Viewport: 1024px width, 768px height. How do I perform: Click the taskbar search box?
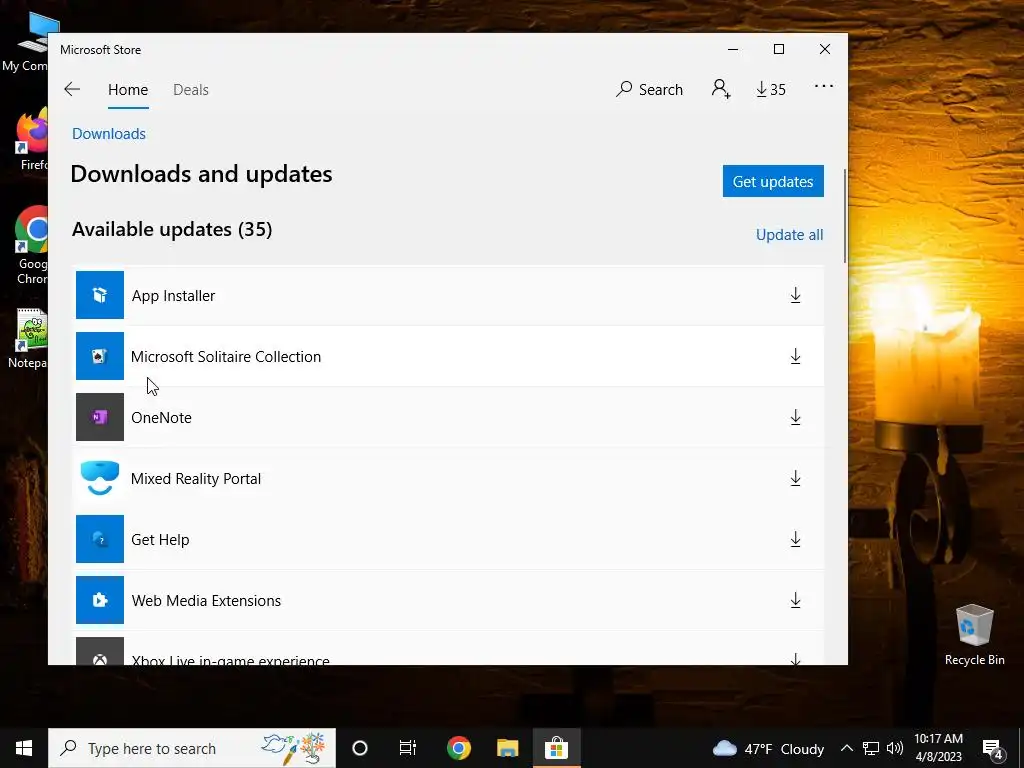tap(192, 748)
